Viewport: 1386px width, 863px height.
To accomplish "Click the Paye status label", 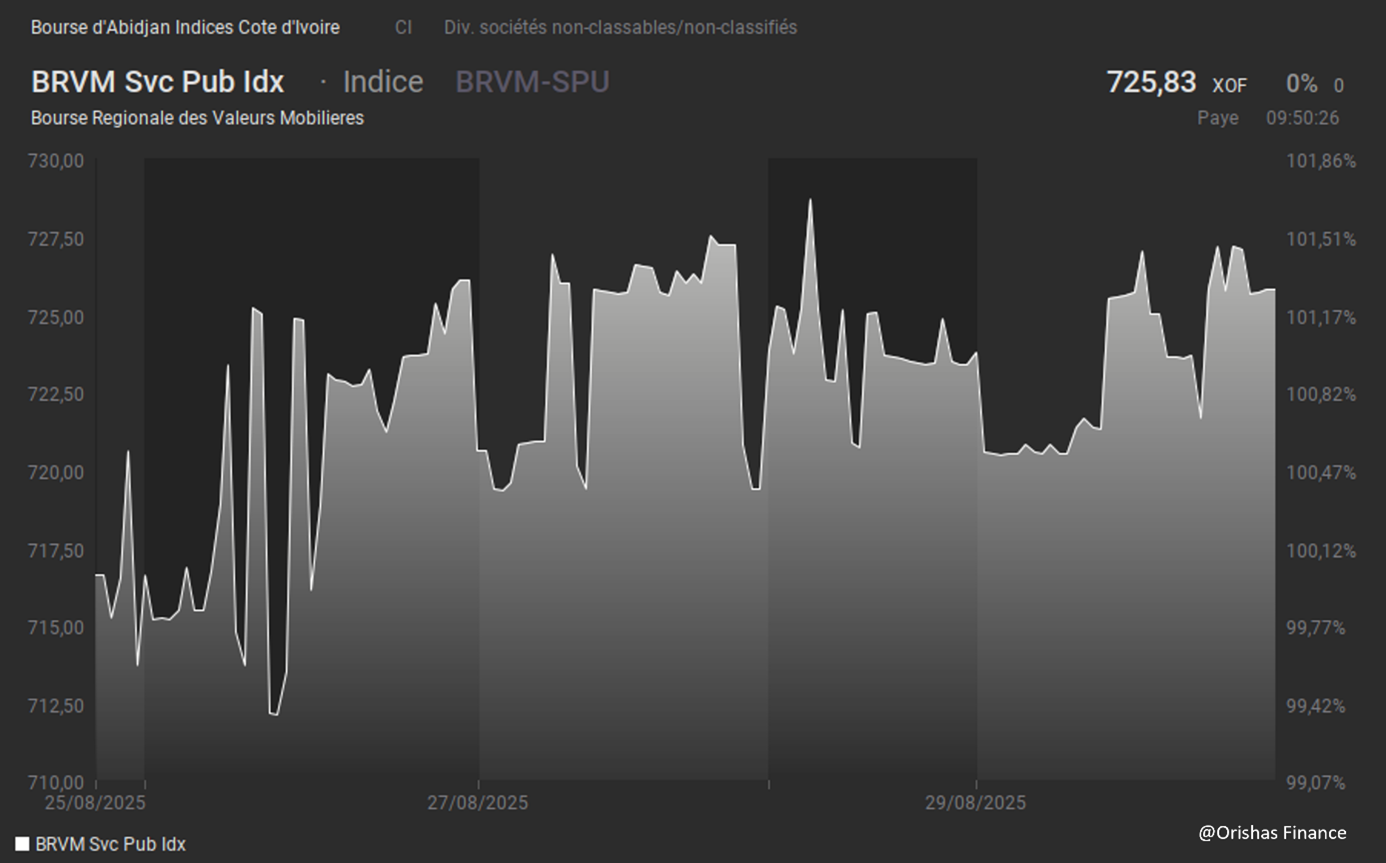I will 1218,118.
